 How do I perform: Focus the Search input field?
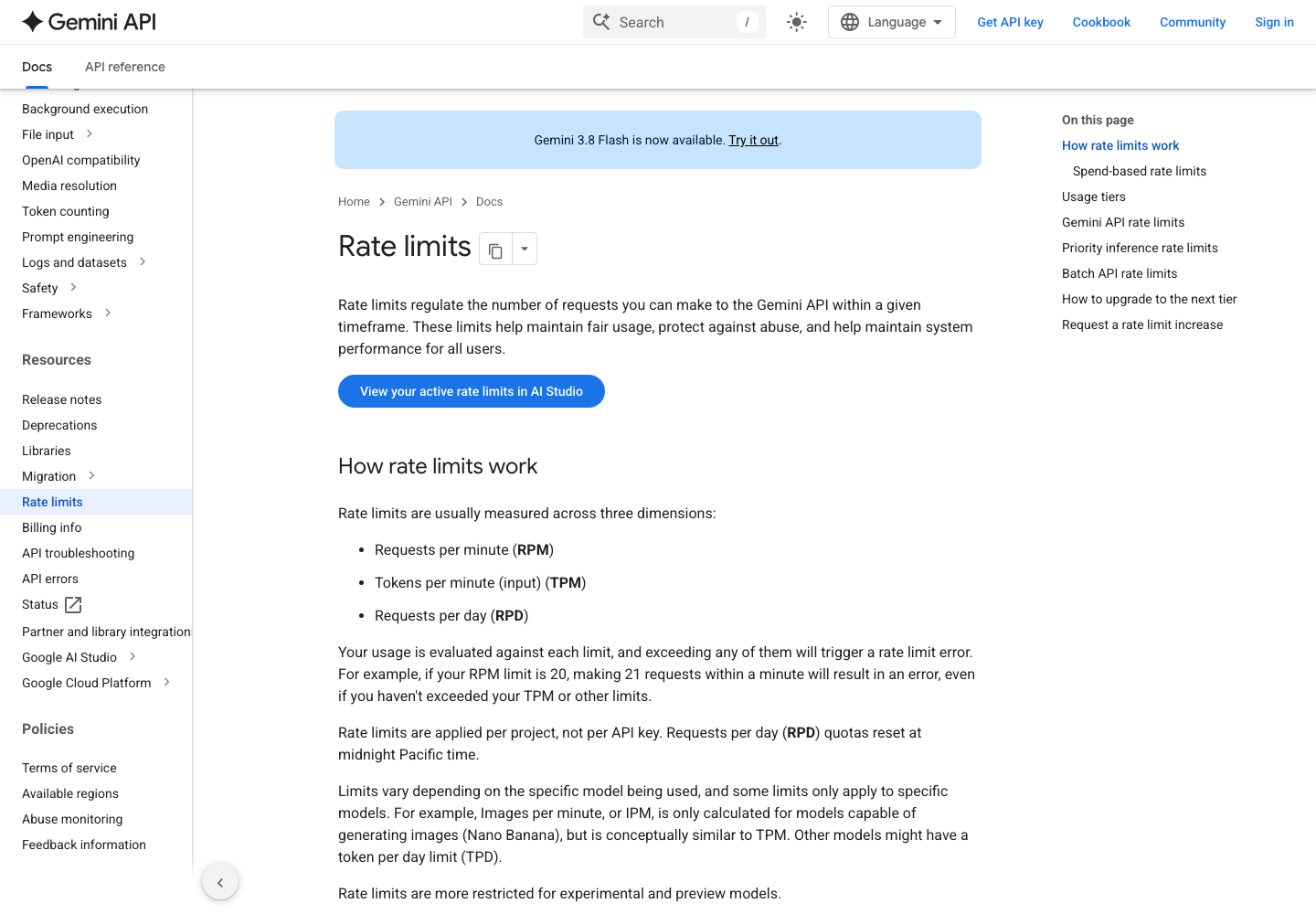point(674,22)
